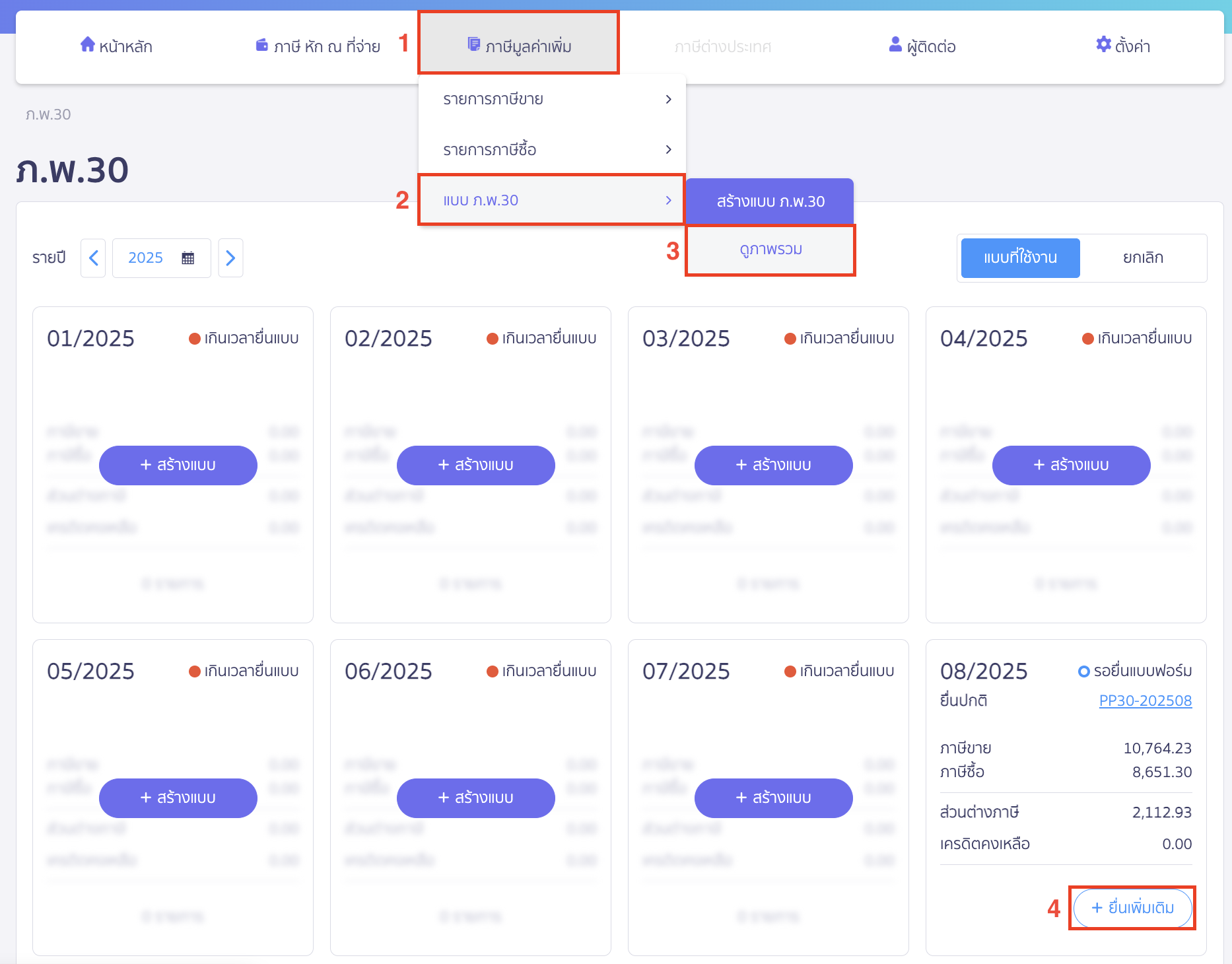
Task: Switch to แบบที่ใช้งาน view
Action: [1020, 258]
